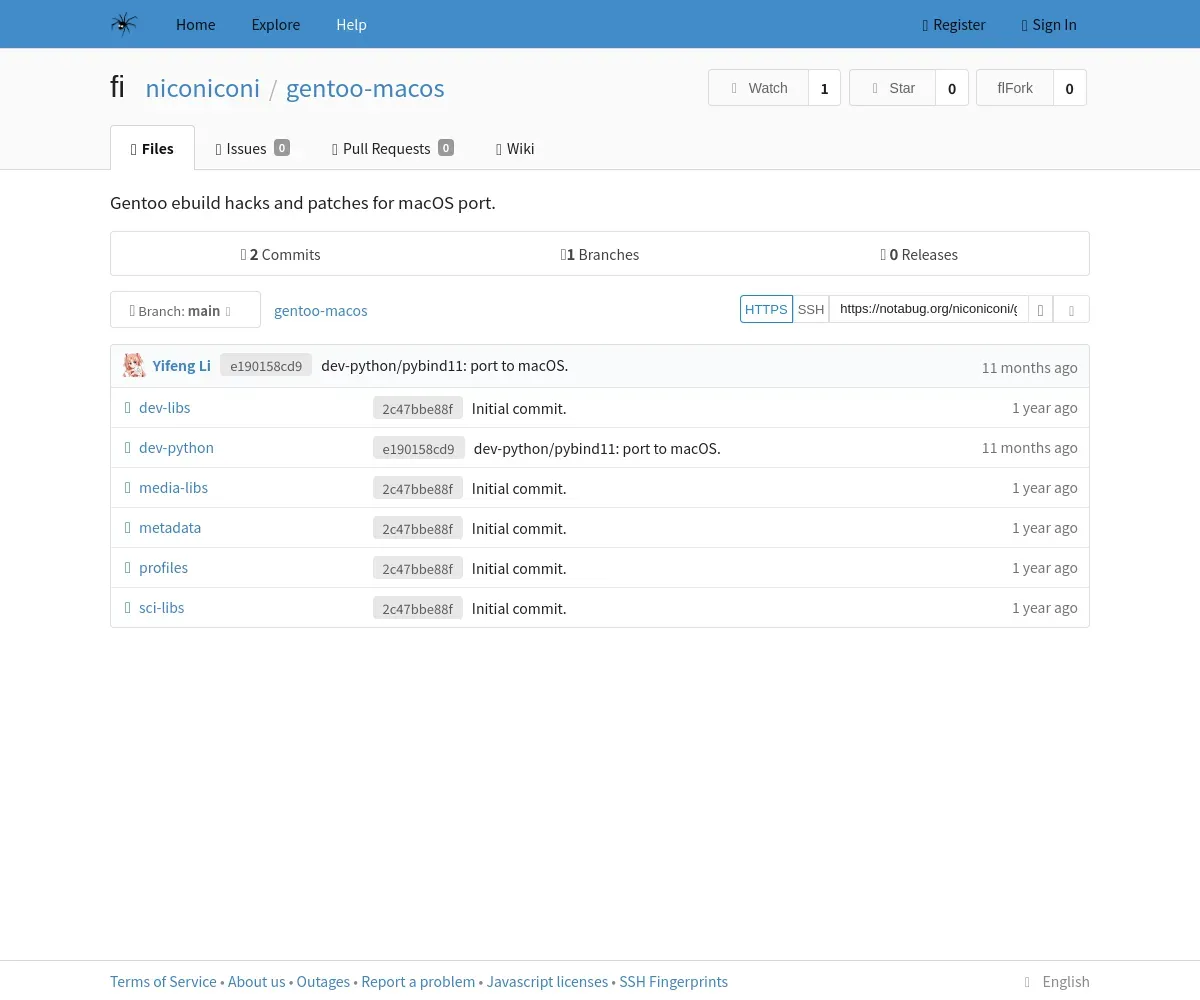Viewport: 1200px width, 1000px height.
Task: Click the Sign In icon
Action: click(x=1025, y=25)
